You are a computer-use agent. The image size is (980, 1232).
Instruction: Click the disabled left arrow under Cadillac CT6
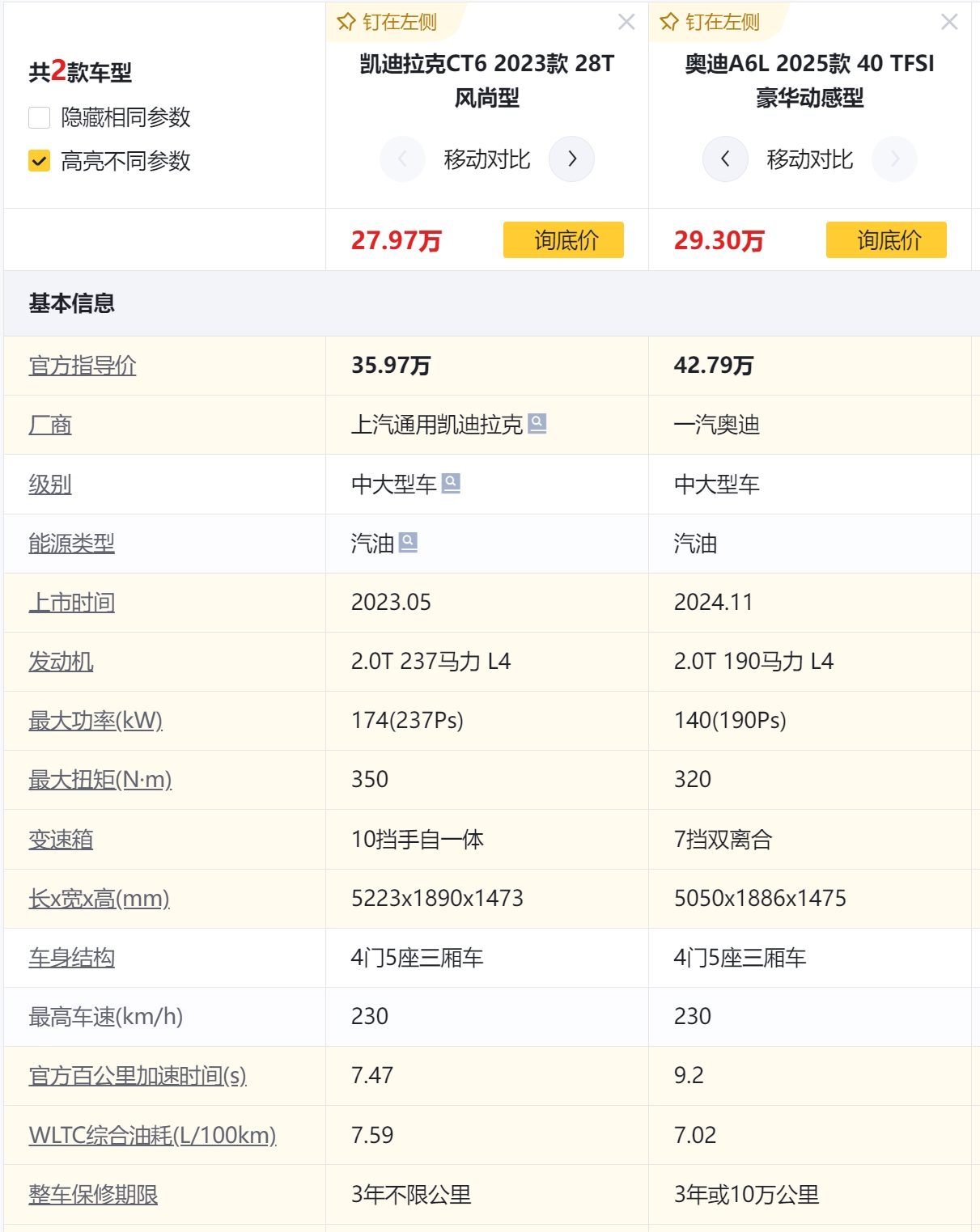402,159
